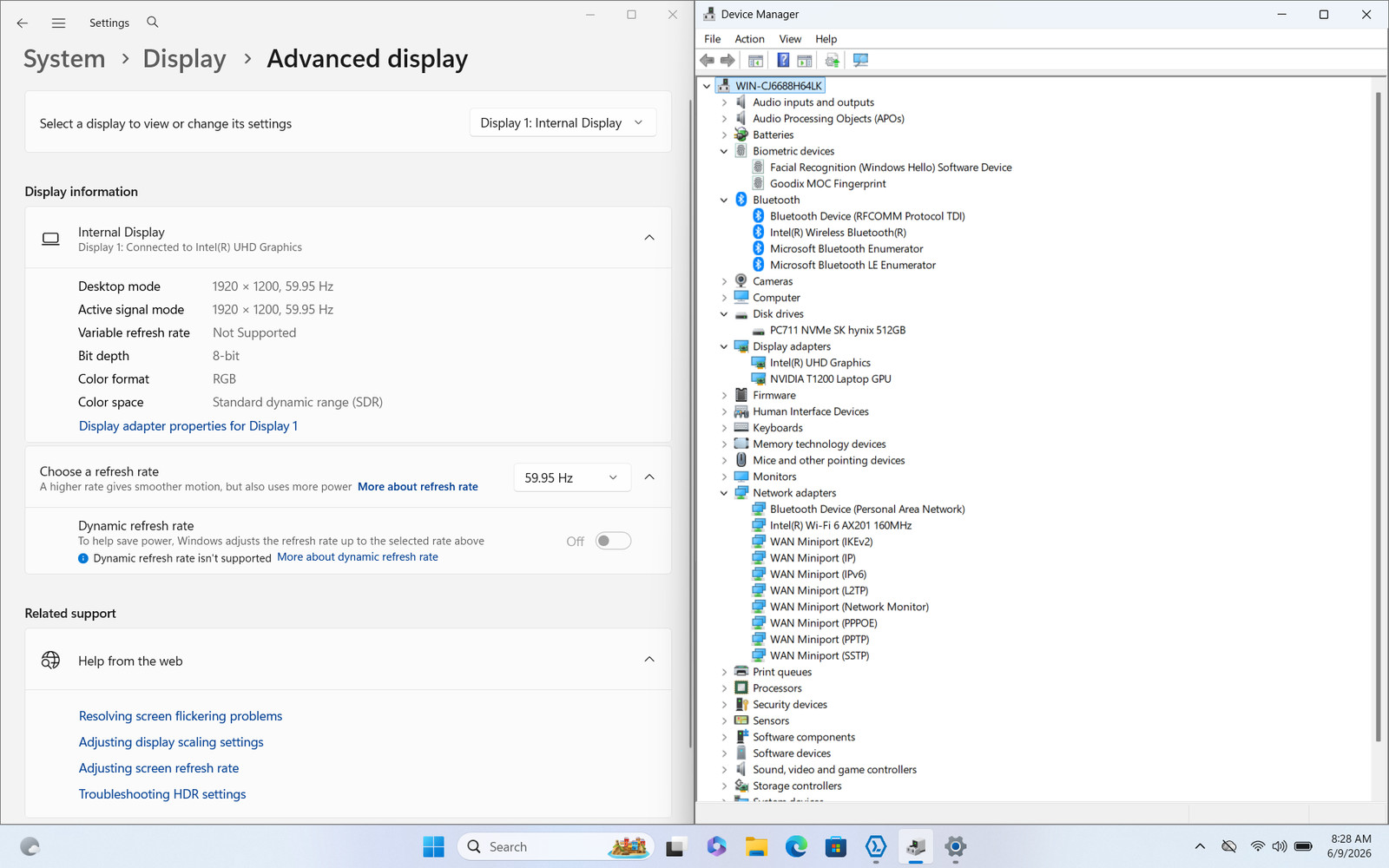Open Copilot from the taskbar
Viewport: 1389px width, 868px height.
pos(716,846)
